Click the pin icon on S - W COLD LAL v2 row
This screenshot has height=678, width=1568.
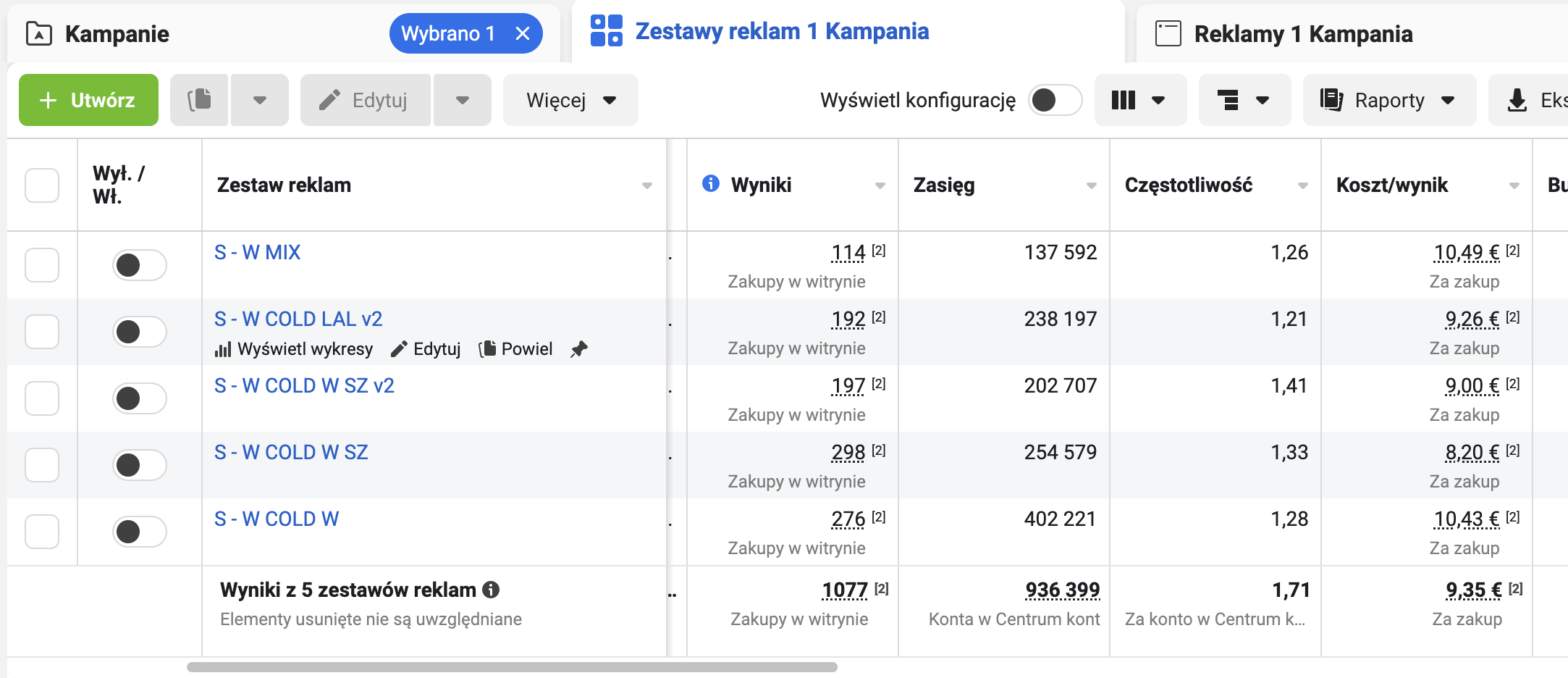click(578, 350)
